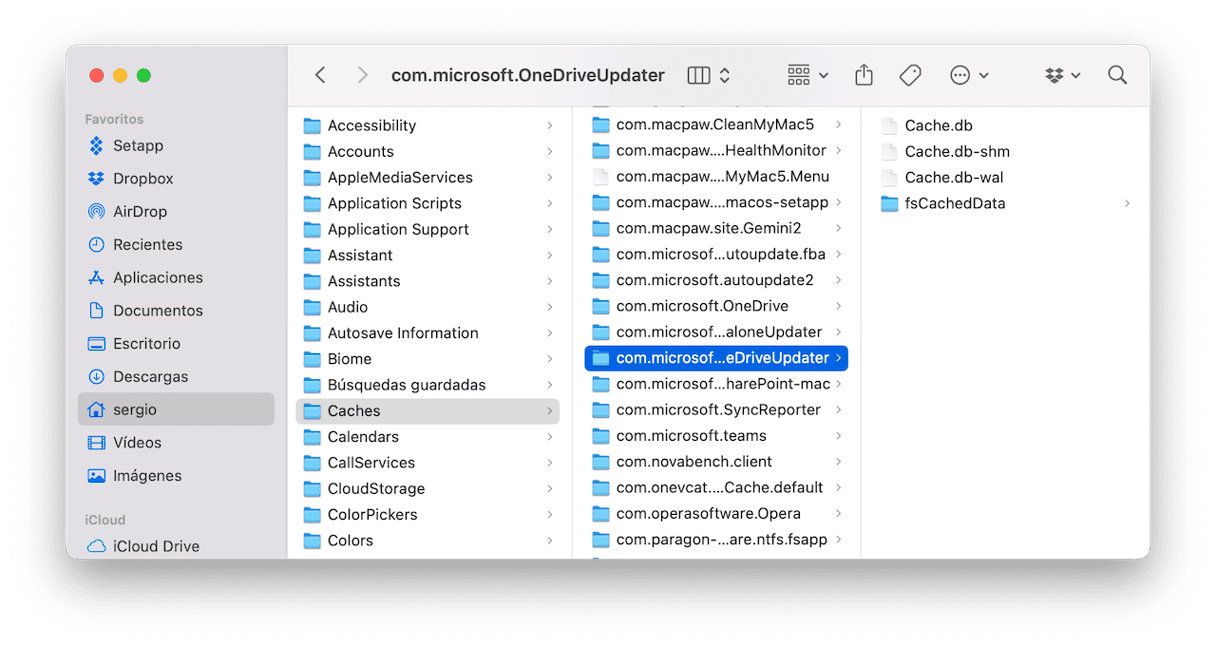
Task: Click the Search magnifier icon
Action: coord(1117,76)
